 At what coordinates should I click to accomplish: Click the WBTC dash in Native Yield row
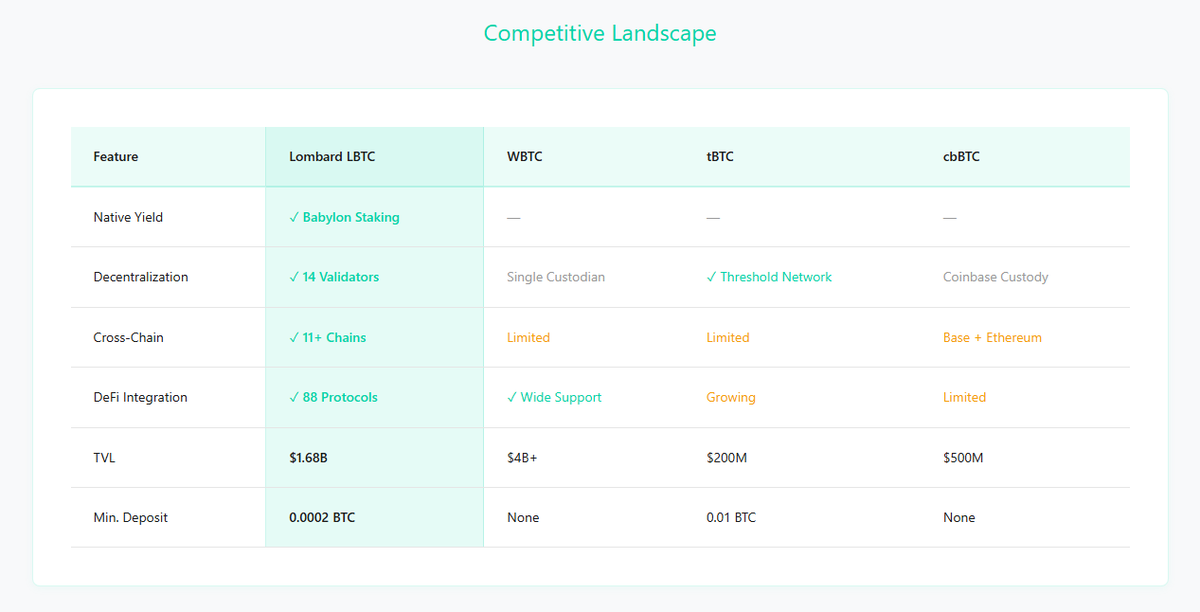click(x=513, y=217)
